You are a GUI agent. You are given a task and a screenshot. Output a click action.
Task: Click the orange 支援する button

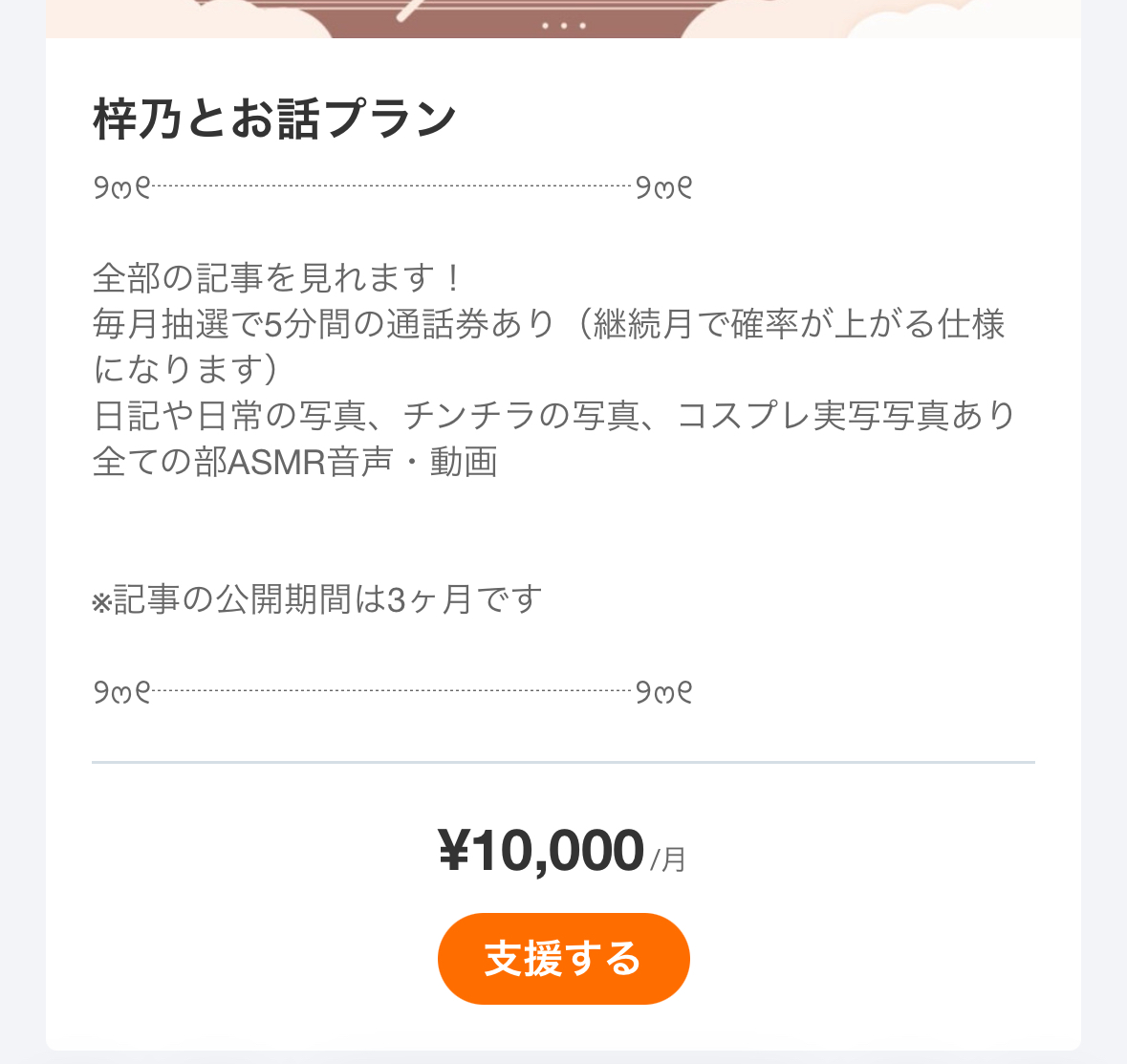click(563, 959)
